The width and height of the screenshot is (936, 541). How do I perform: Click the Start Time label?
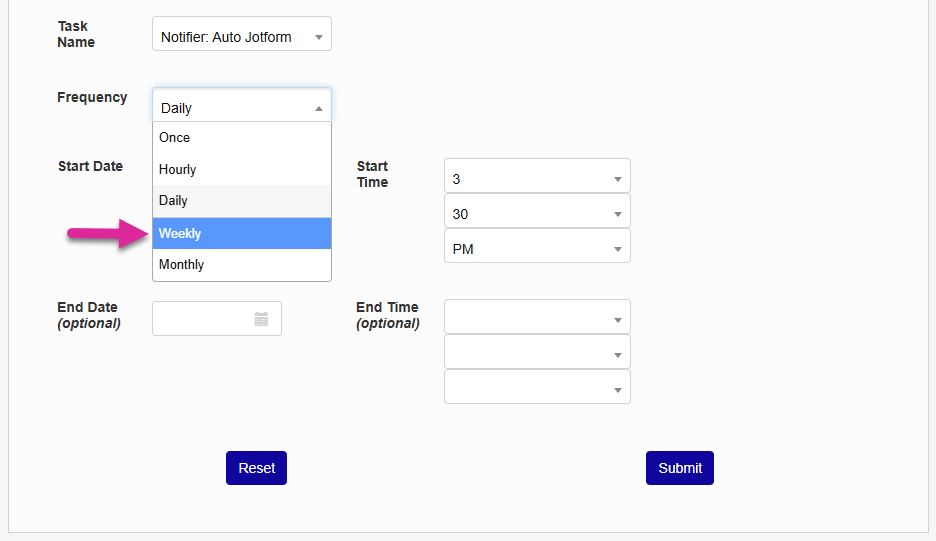(x=372, y=174)
